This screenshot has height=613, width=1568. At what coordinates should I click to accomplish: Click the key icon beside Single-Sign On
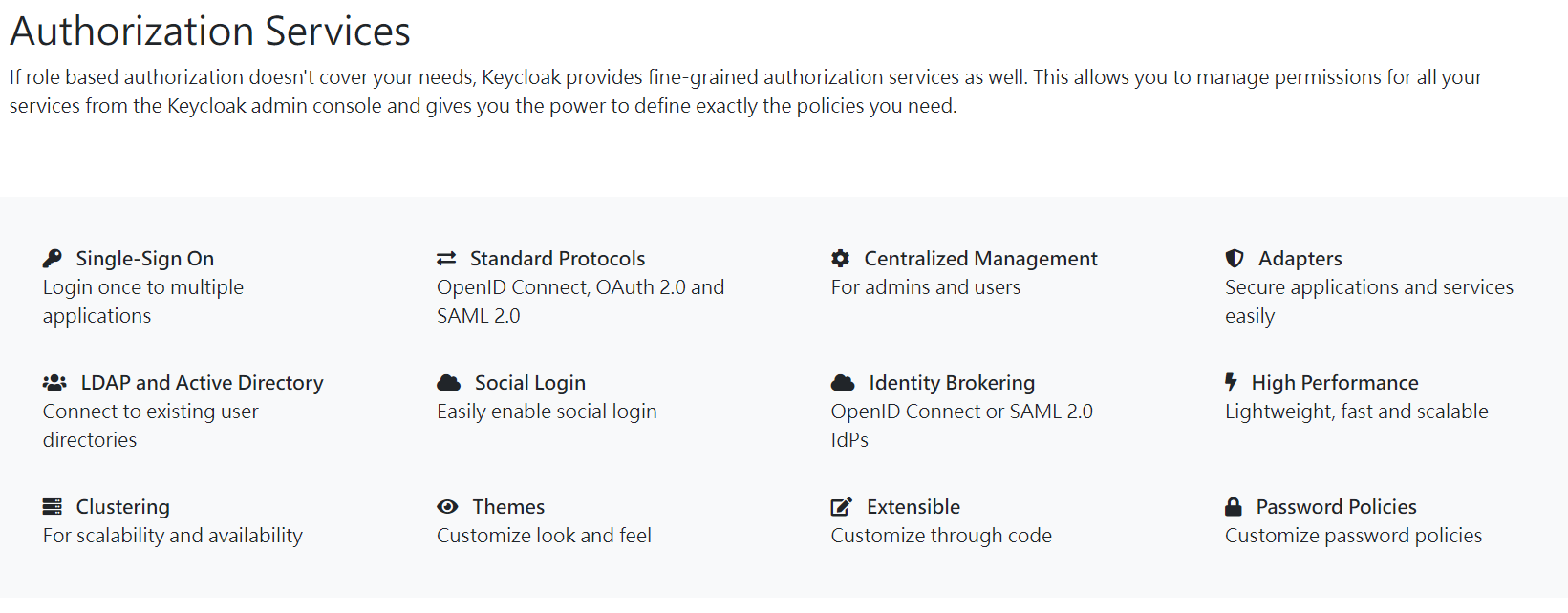click(53, 259)
